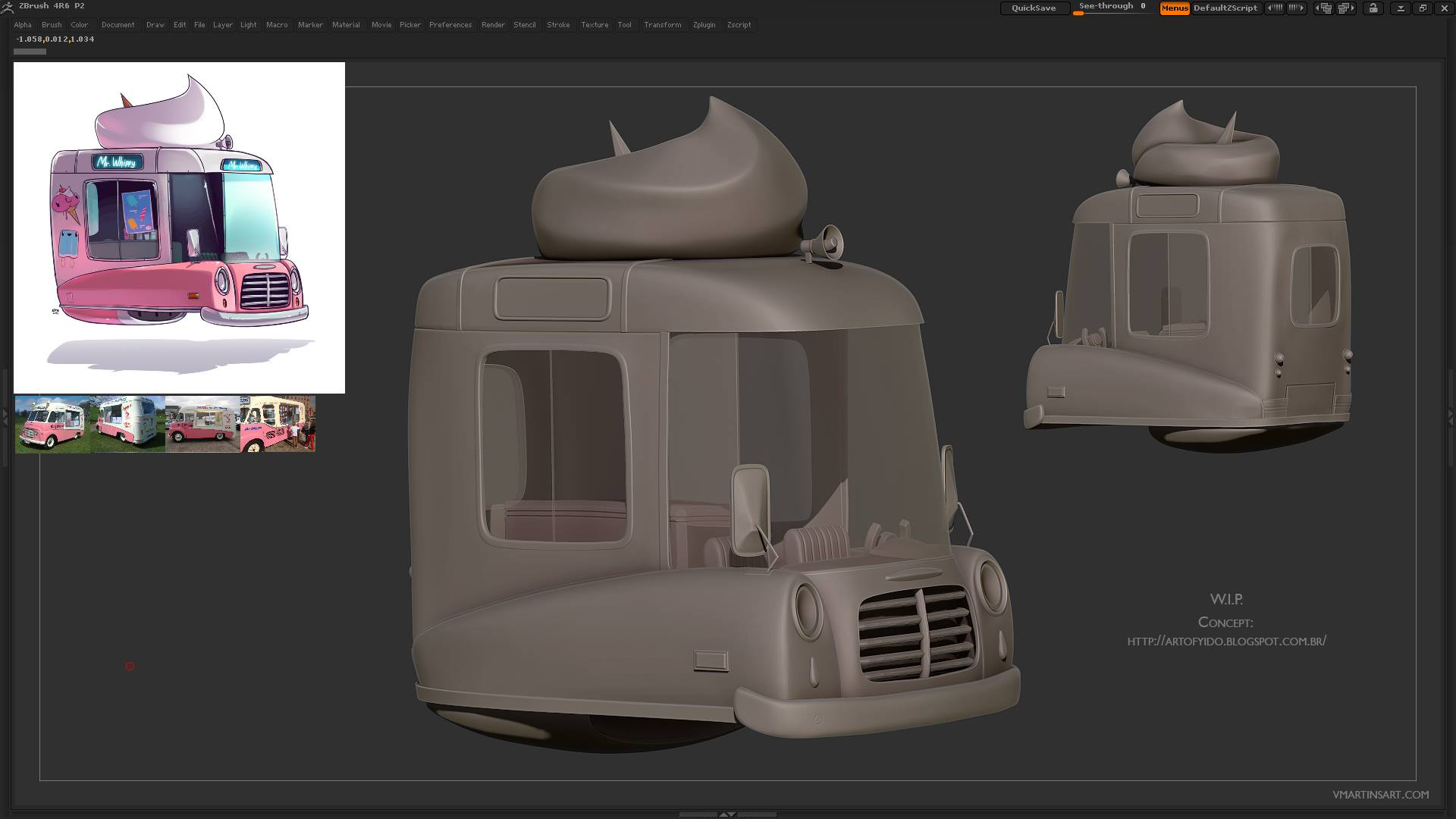Load previous user interface colors icon
The image size is (1456, 819).
(x=1275, y=8)
